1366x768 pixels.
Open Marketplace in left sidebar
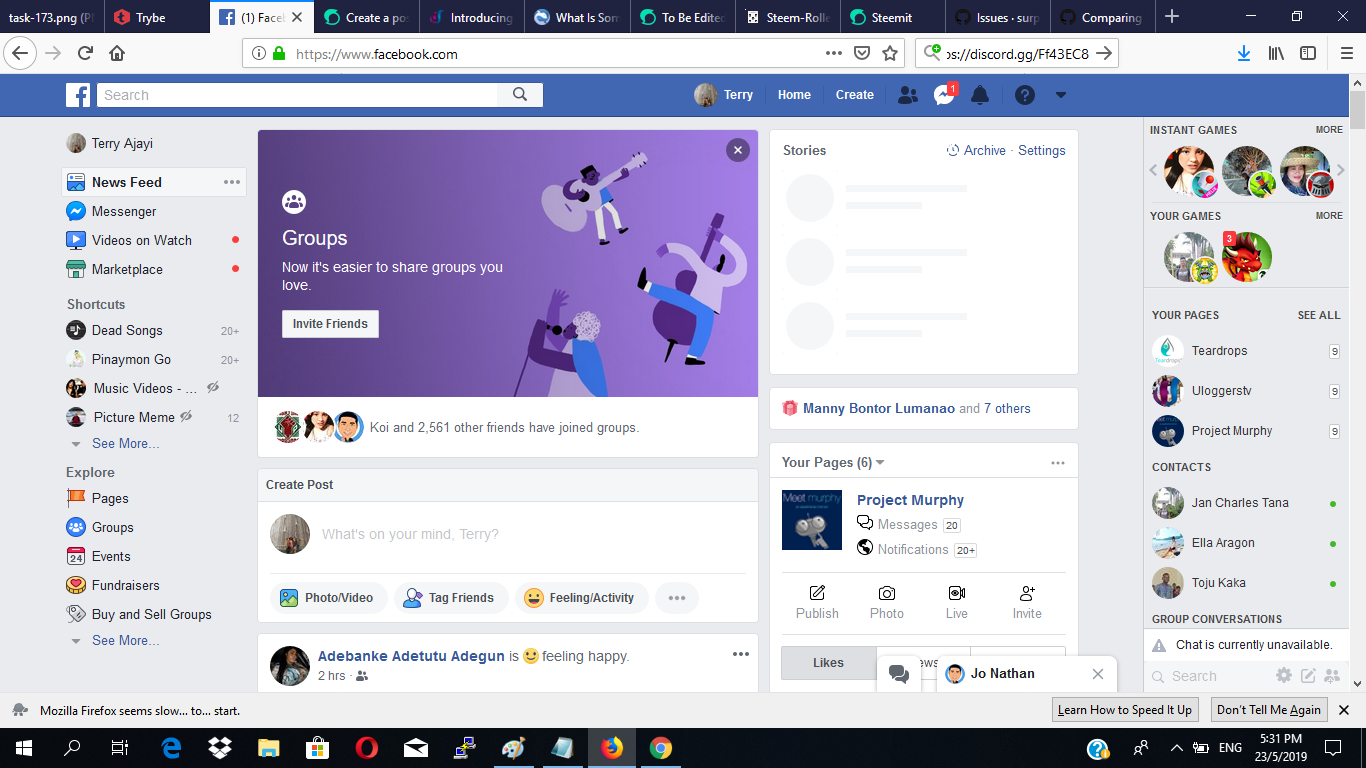coord(127,269)
